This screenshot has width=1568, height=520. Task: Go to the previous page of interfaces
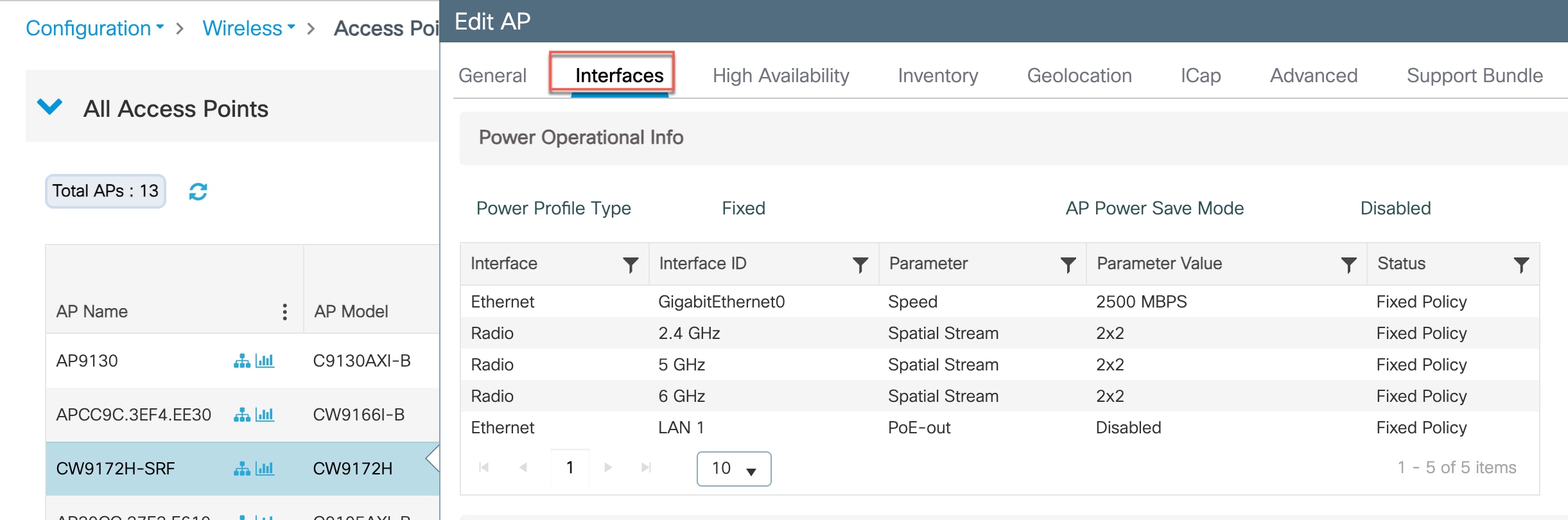(523, 467)
